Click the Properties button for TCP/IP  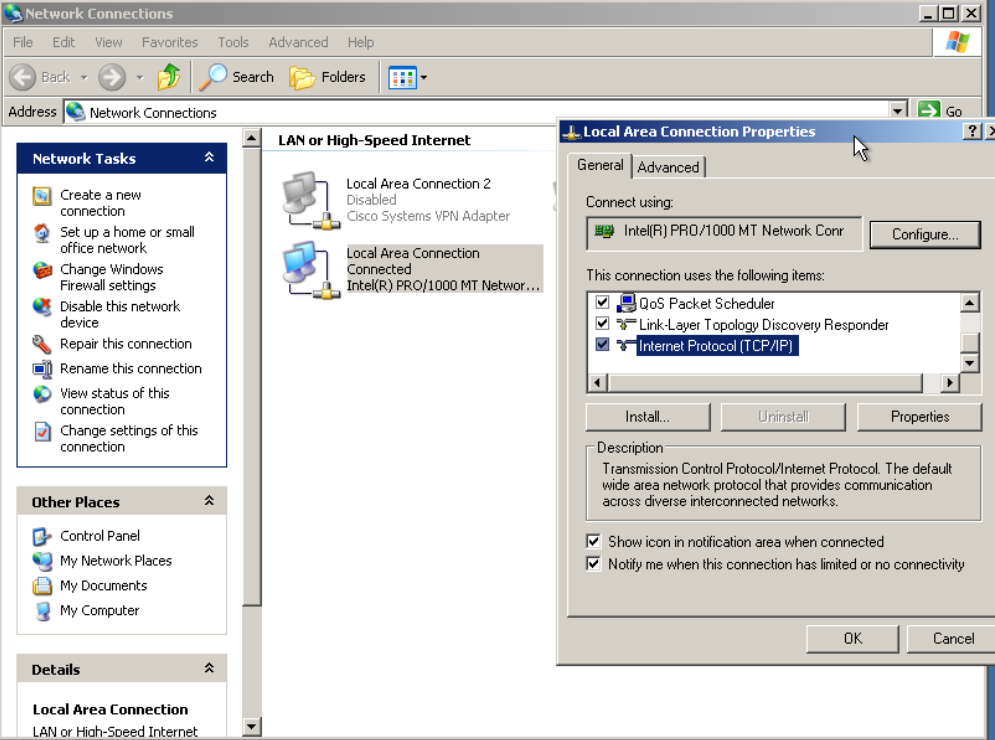click(x=919, y=417)
